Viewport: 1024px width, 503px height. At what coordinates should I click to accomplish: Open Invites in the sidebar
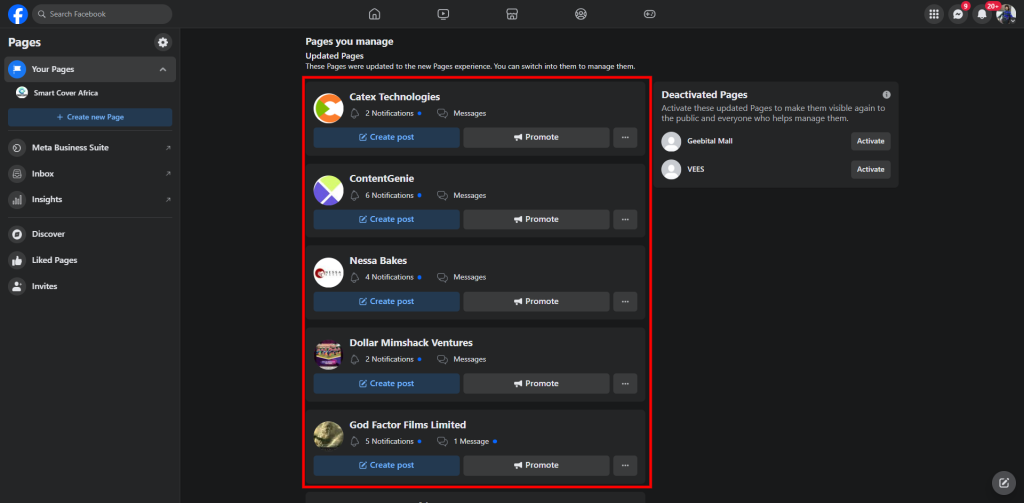[x=90, y=286]
